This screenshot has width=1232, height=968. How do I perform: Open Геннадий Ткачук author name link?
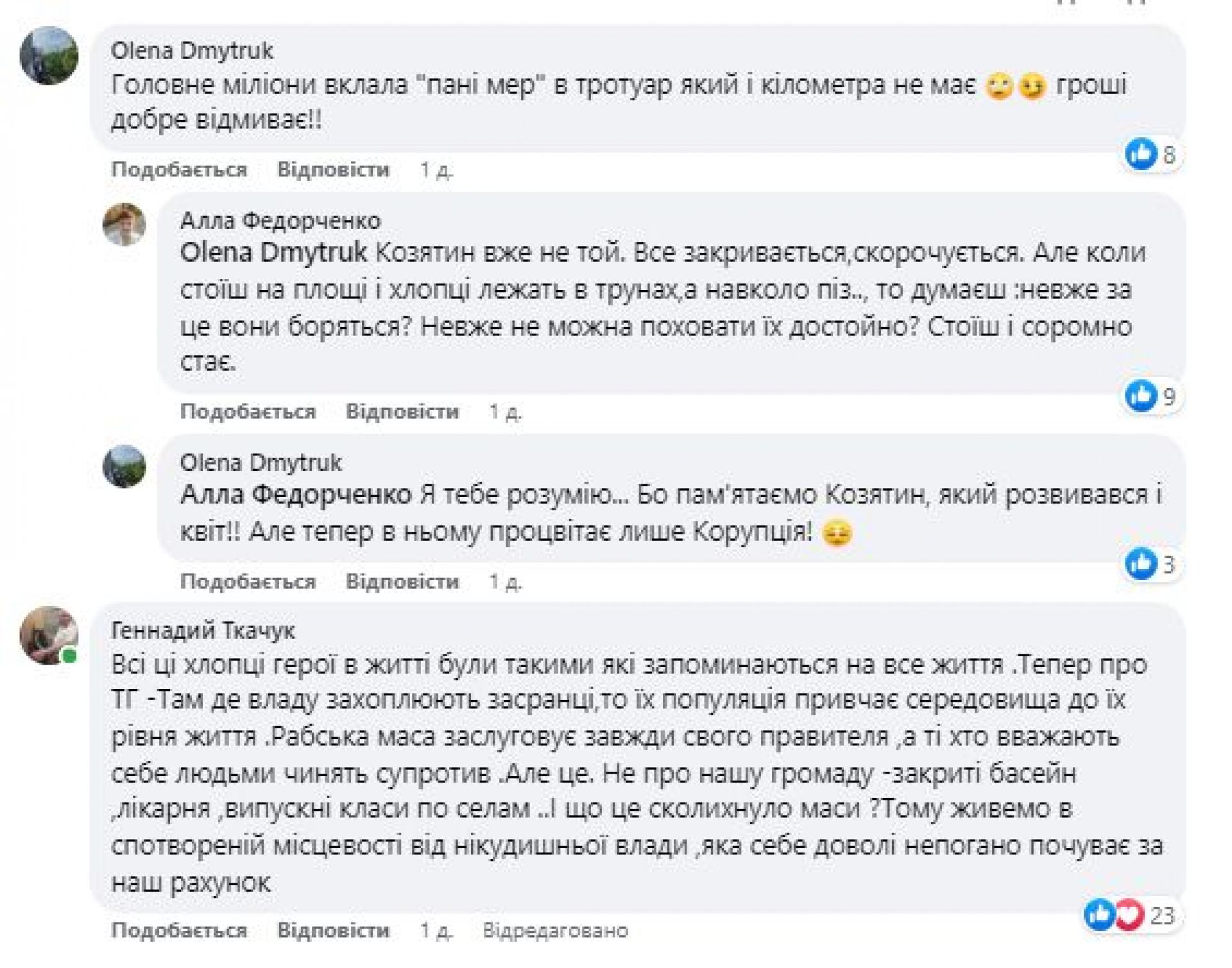click(x=203, y=631)
